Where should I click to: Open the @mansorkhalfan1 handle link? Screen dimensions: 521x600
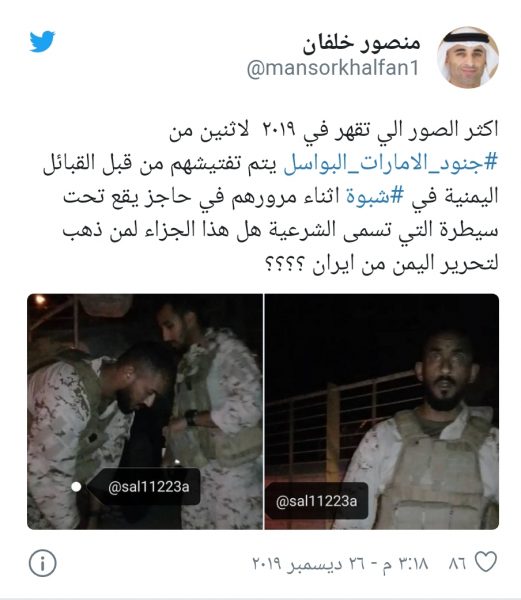333,68
